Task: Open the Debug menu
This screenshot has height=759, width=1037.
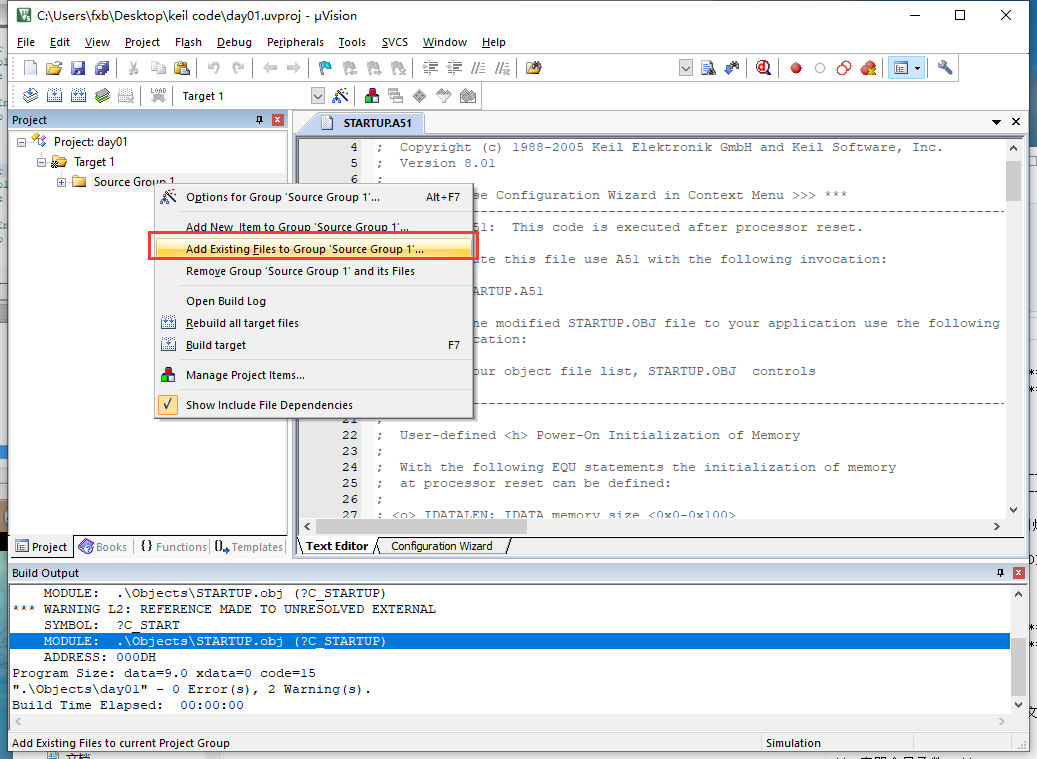Action: click(x=234, y=42)
